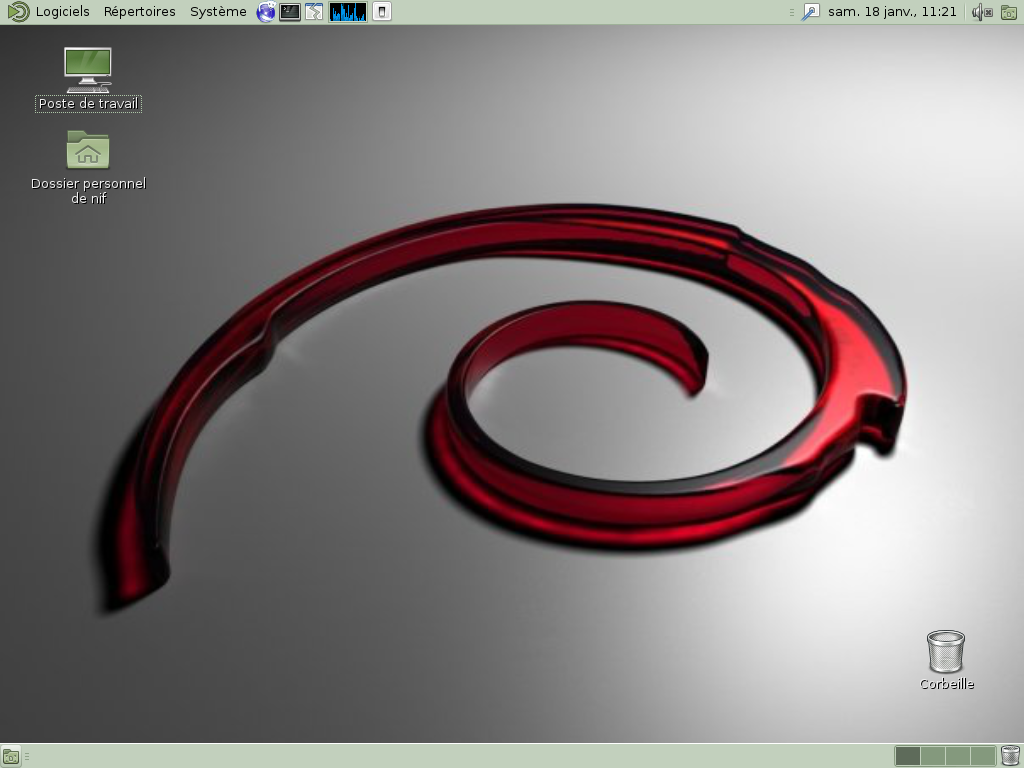Expand the date and time calendar
This screenshot has width=1024, height=768.
click(x=892, y=12)
